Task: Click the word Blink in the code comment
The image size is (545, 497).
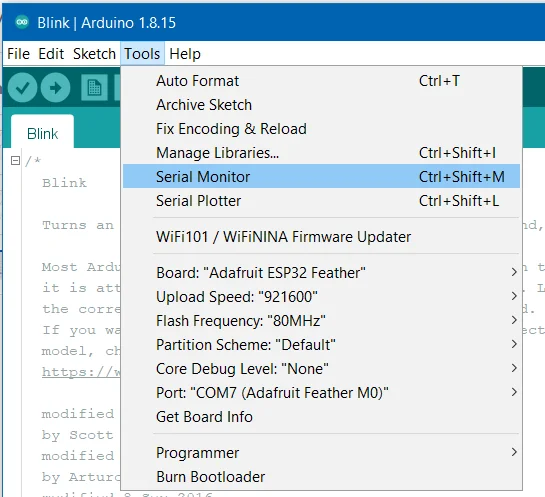Action: [x=64, y=183]
